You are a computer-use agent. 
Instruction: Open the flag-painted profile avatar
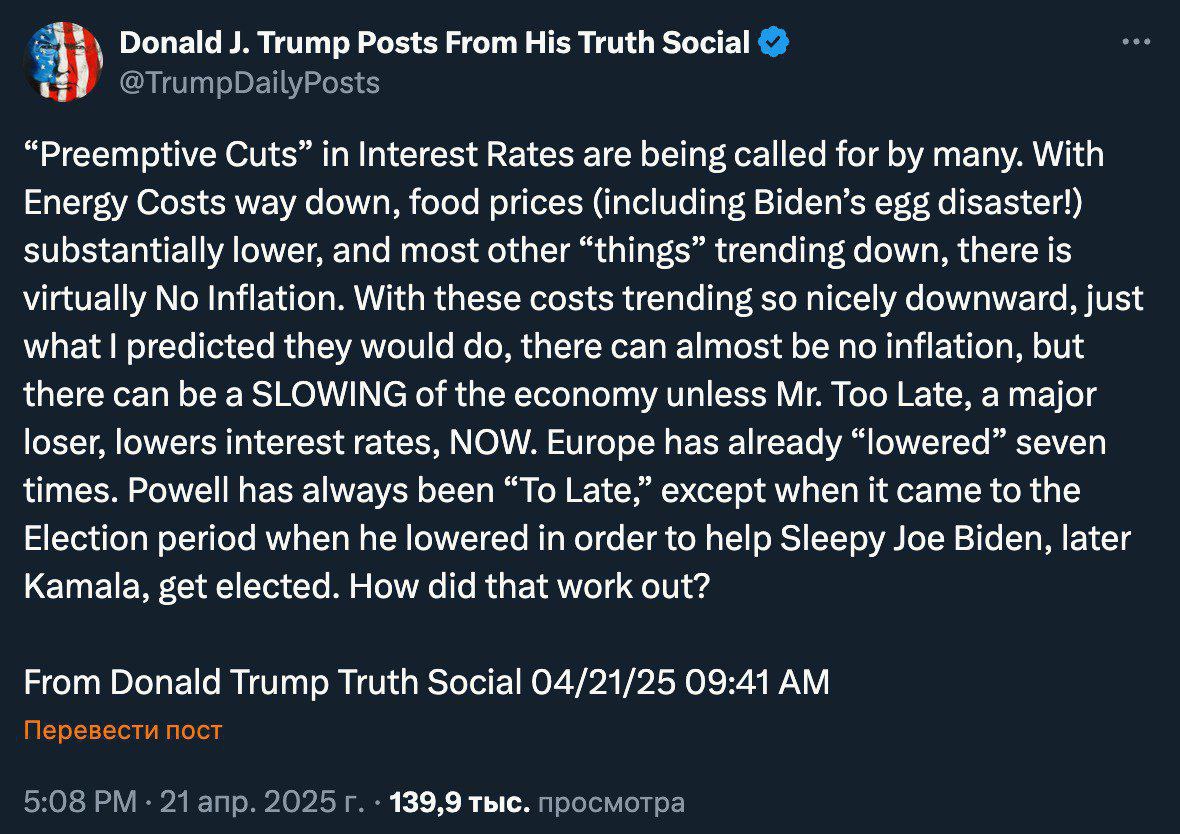[x=63, y=62]
